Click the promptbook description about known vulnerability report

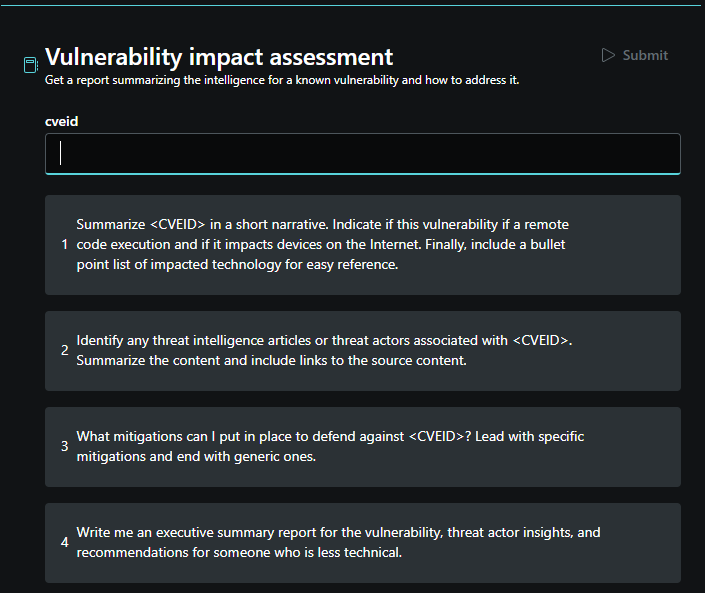click(282, 80)
